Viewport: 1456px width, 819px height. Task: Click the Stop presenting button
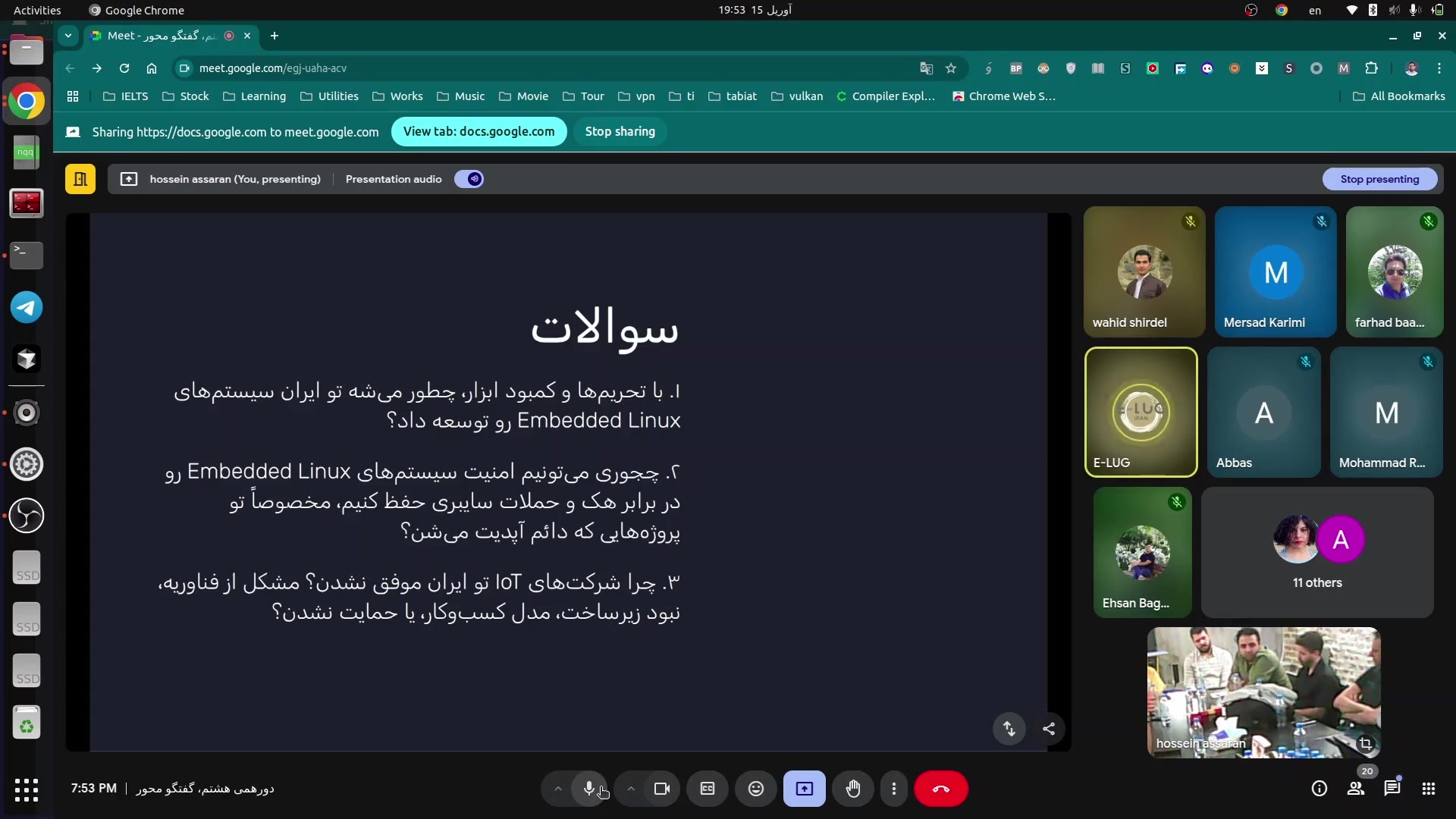pos(1379,179)
